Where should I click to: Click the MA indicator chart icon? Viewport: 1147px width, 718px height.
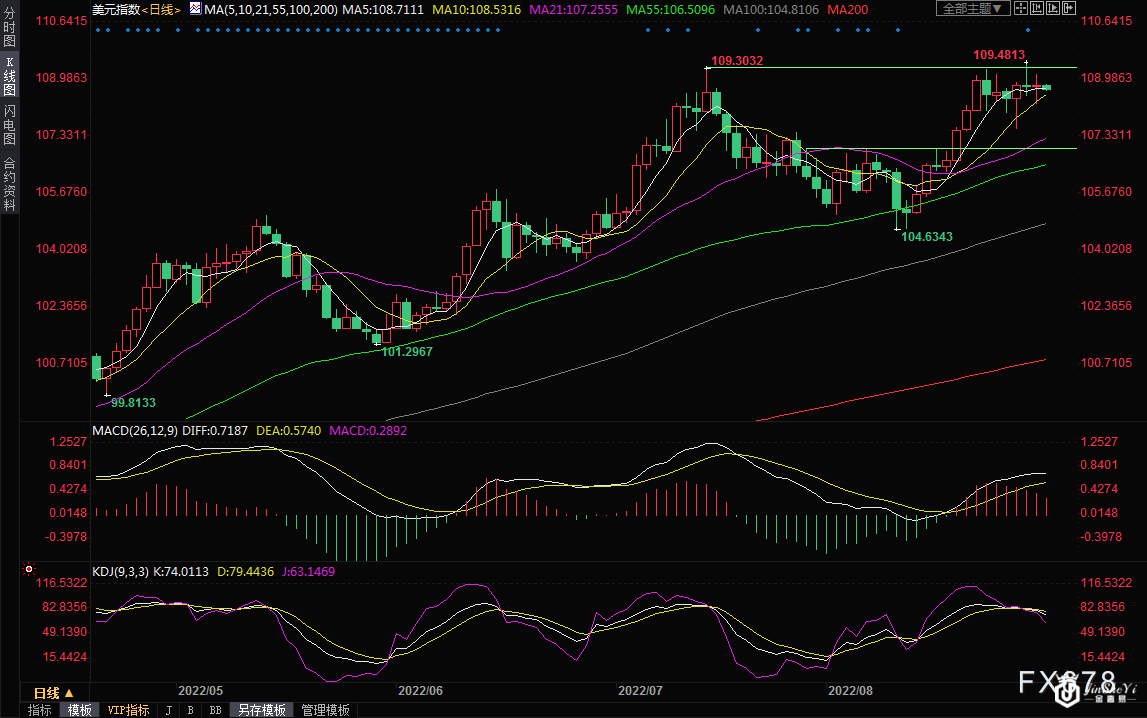(193, 9)
